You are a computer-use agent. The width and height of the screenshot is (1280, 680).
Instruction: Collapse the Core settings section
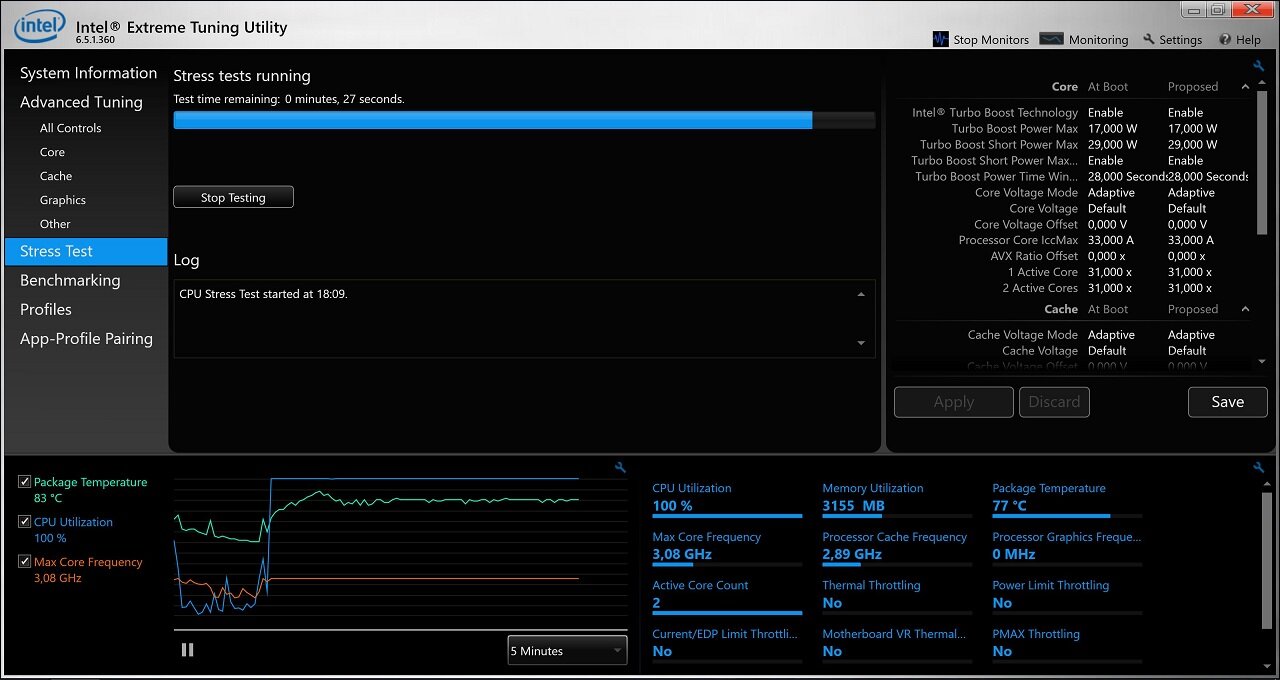[x=1245, y=87]
